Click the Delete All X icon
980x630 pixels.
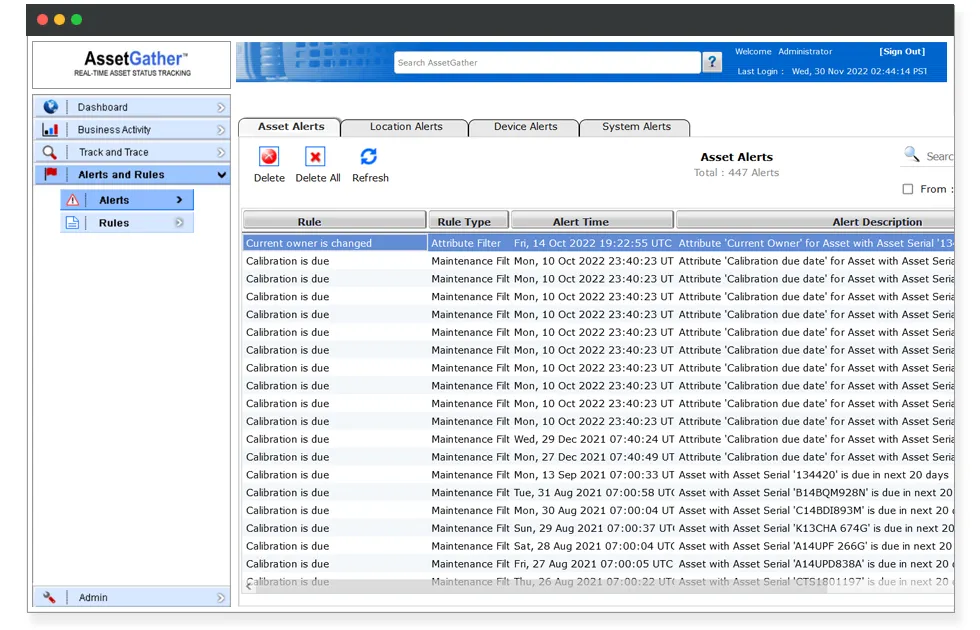coord(316,156)
